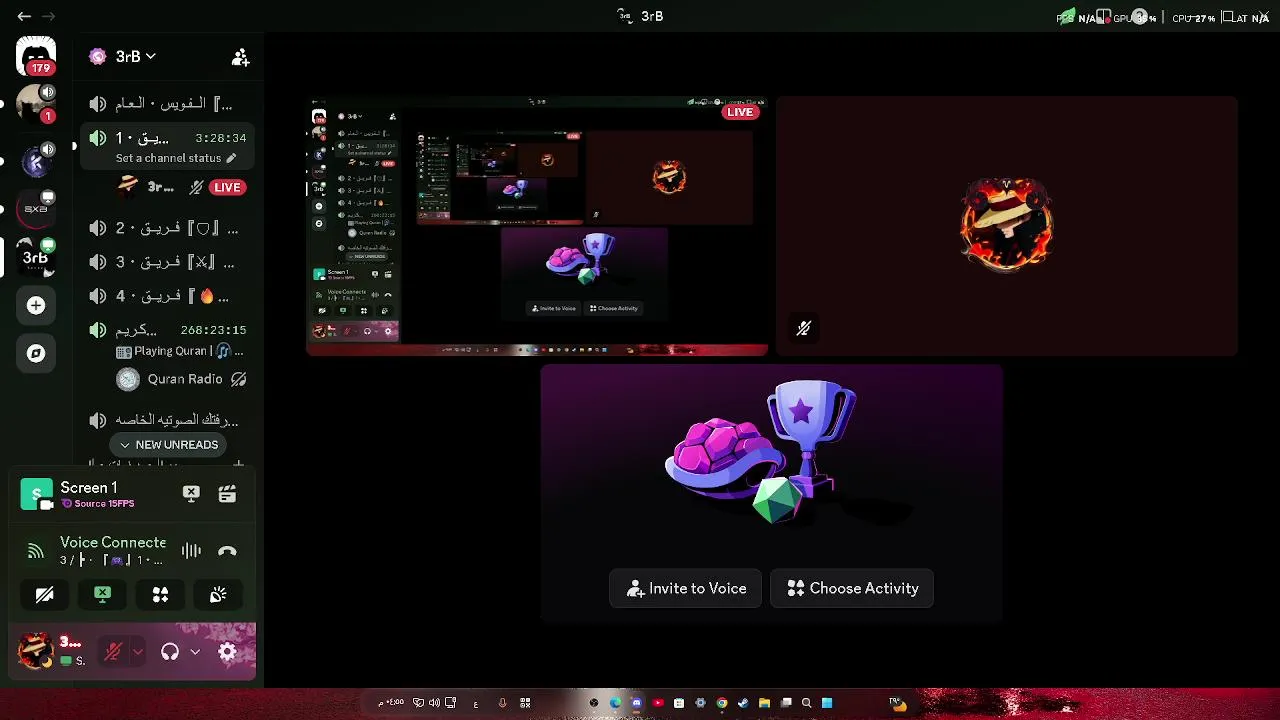
Task: Jump to NEW UNREADS
Action: pyautogui.click(x=169, y=445)
